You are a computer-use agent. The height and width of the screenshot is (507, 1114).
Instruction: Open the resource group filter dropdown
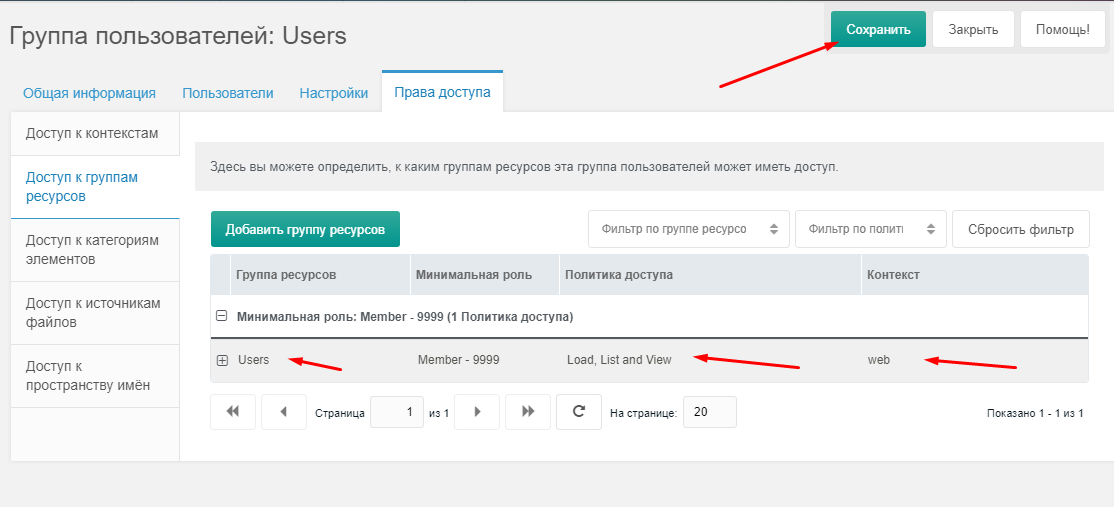point(688,229)
